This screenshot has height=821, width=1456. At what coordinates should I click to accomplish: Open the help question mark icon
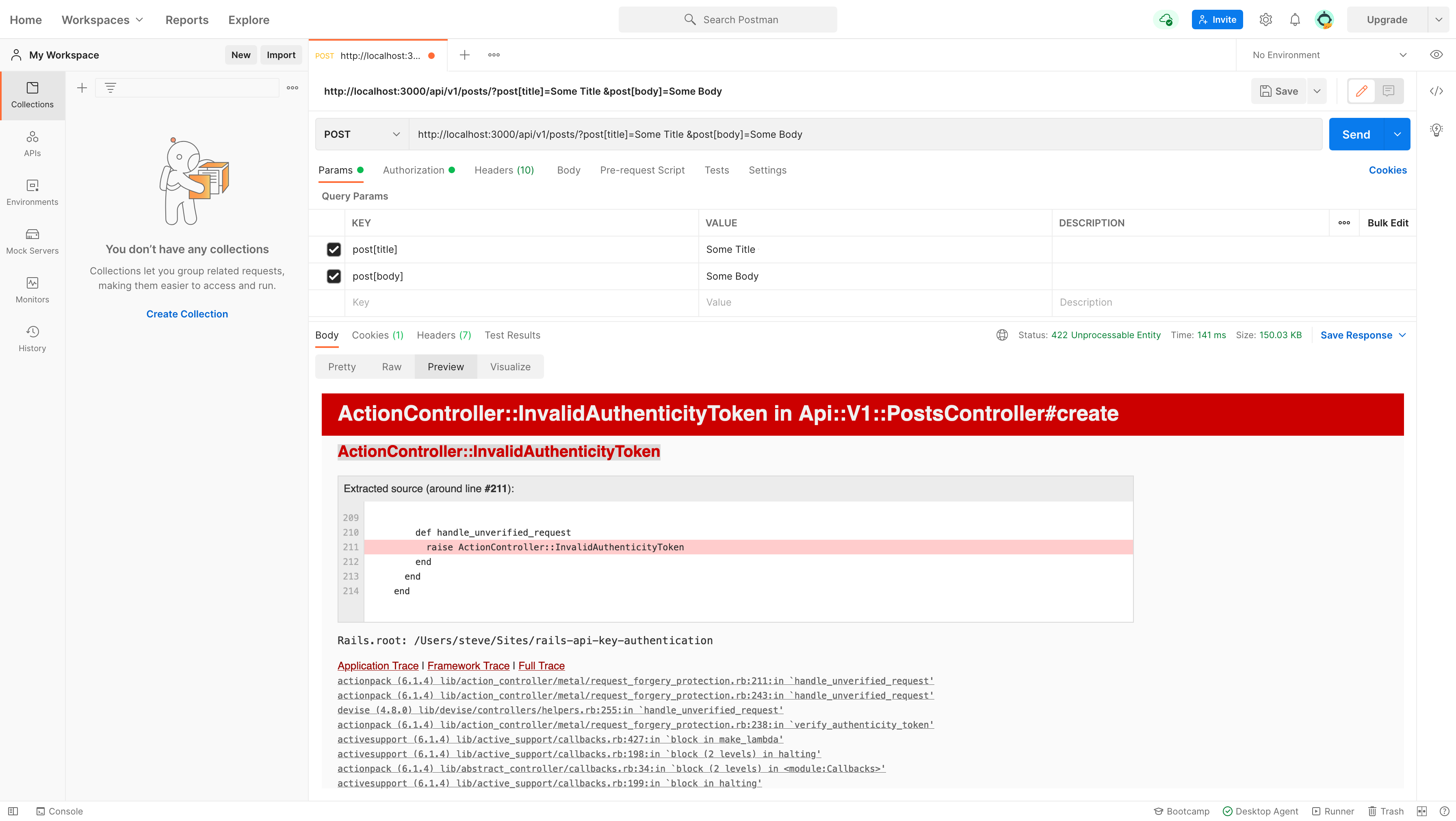click(x=1444, y=811)
